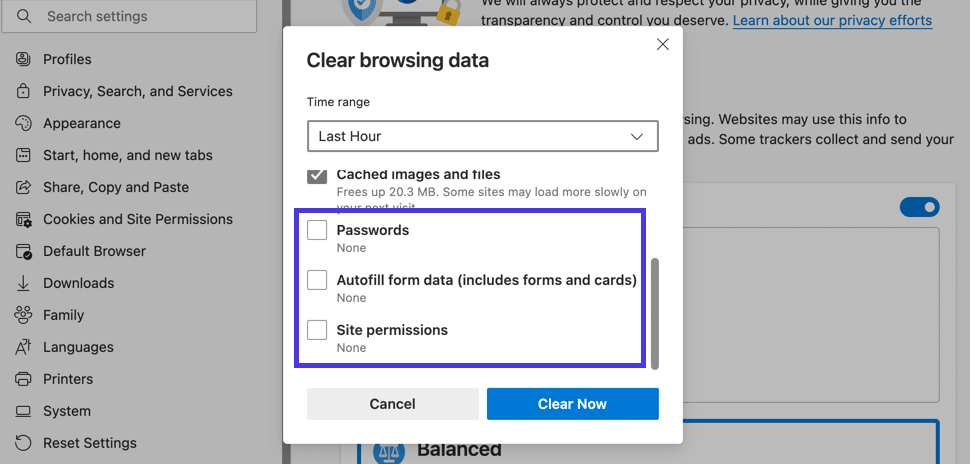Uncheck Cached images and files
This screenshot has height=464, width=970.
click(317, 176)
